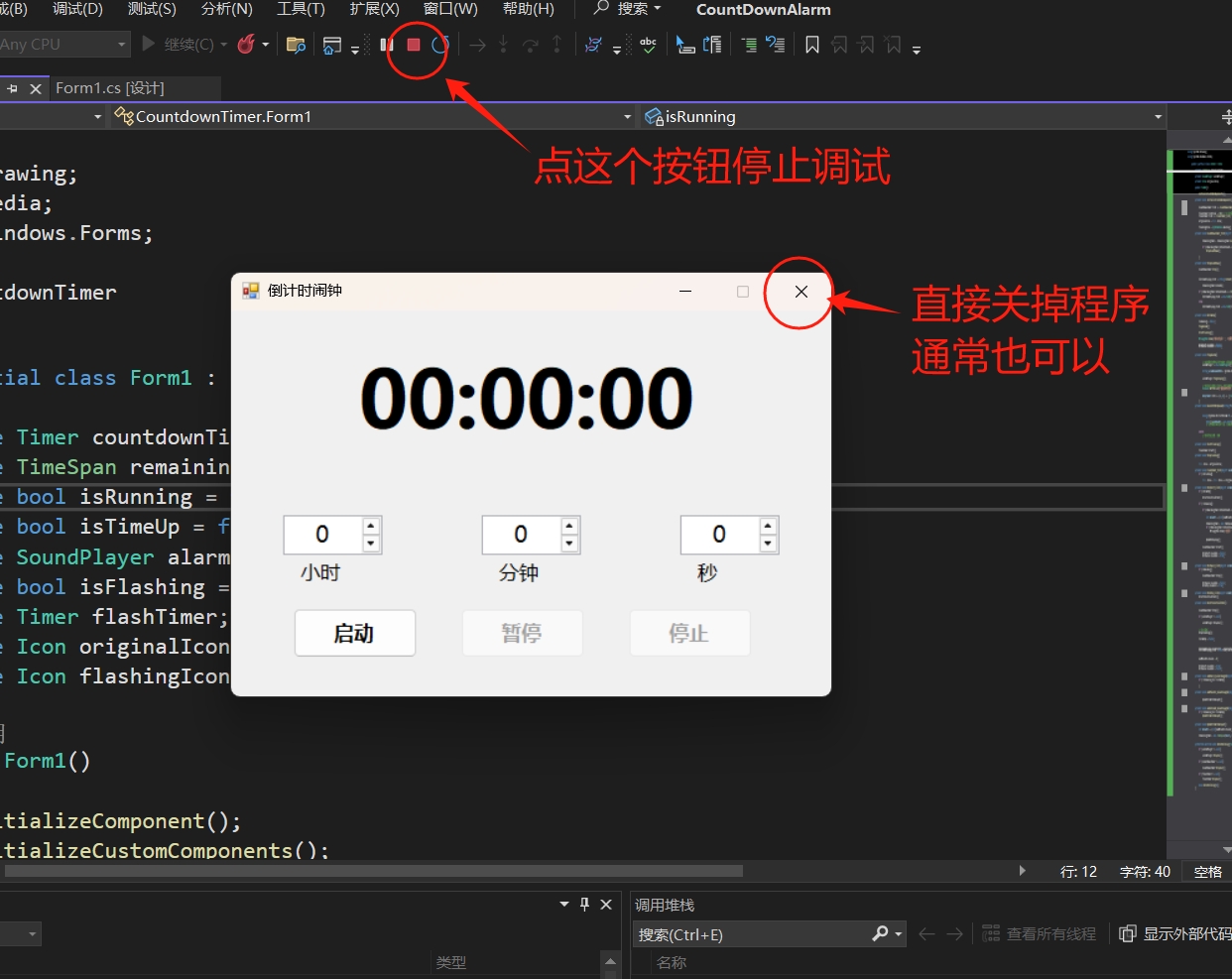Click the horizontal scrollbar of code editor
Viewport: 1232px width, 979px height.
pos(397,871)
